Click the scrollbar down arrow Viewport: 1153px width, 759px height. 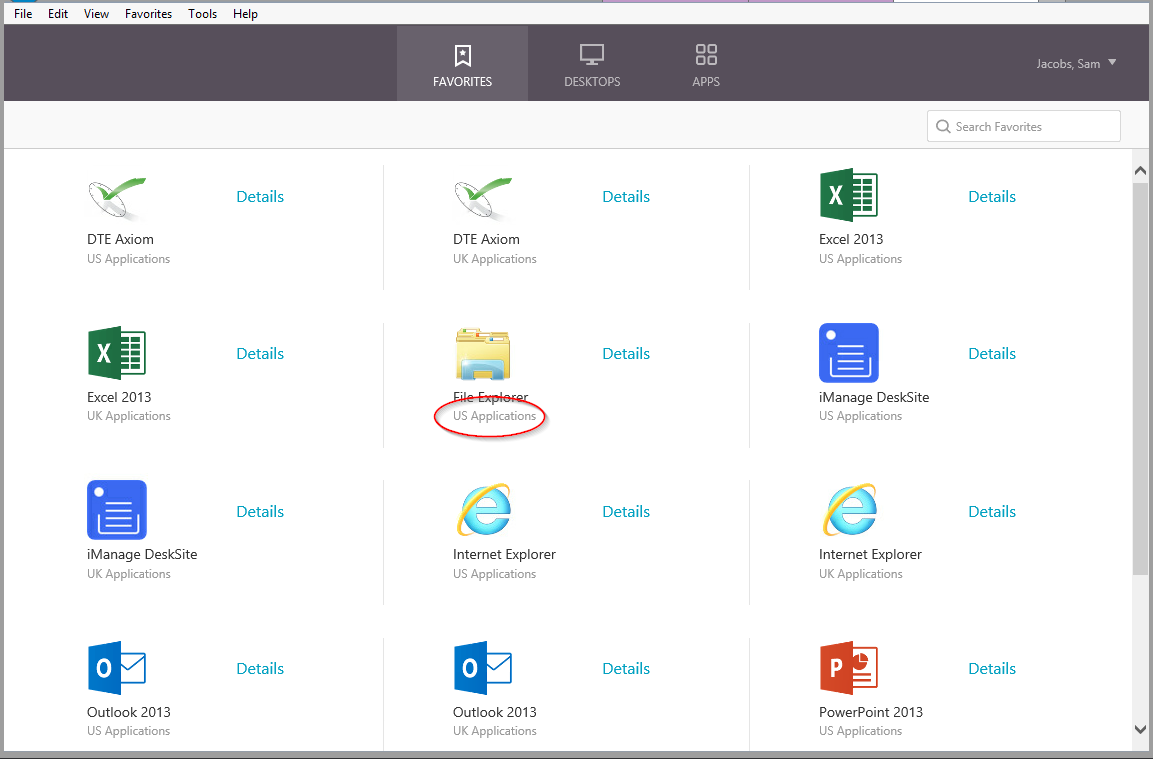tap(1140, 730)
